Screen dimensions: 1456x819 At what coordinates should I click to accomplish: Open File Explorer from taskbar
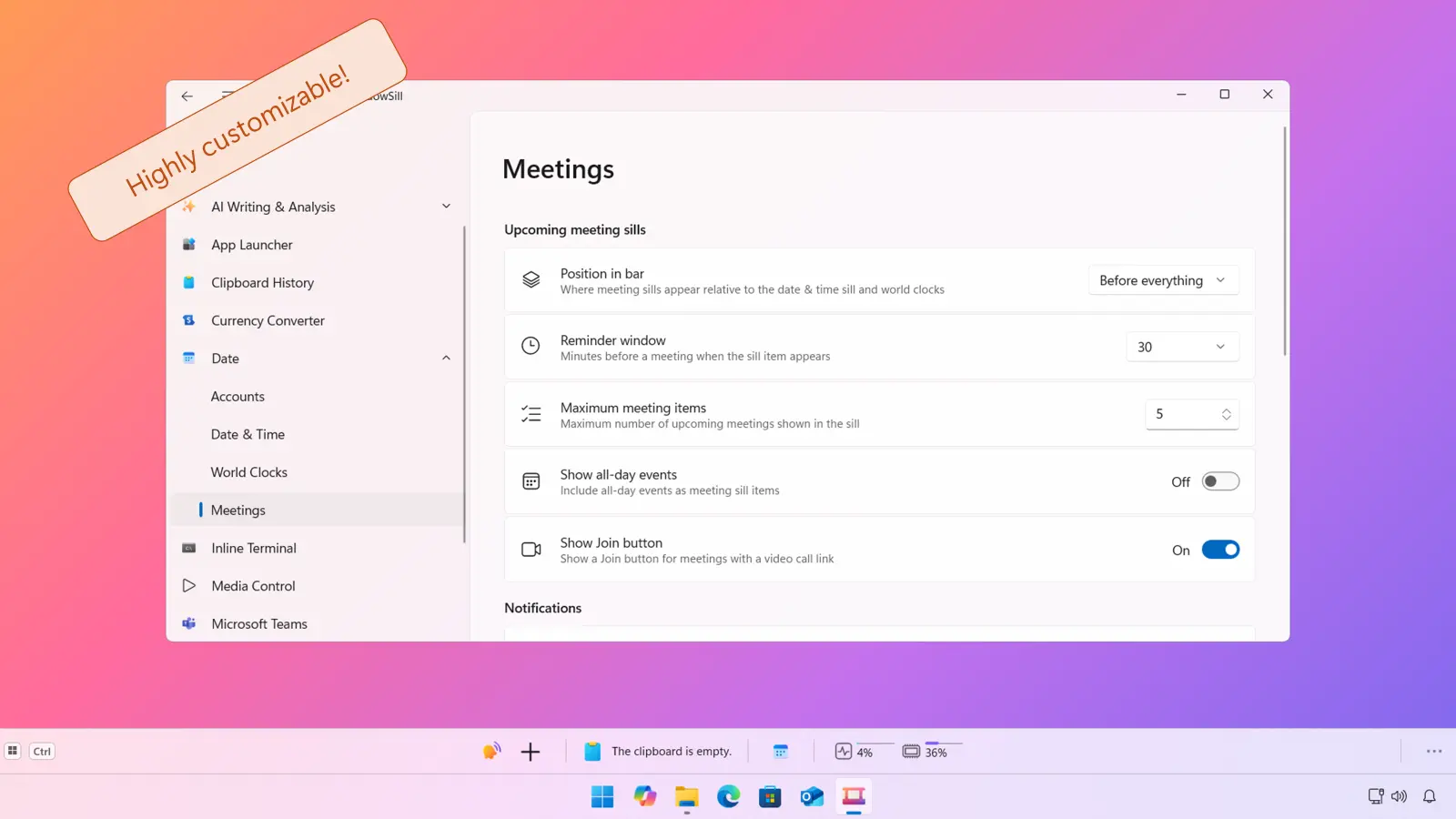pyautogui.click(x=687, y=797)
